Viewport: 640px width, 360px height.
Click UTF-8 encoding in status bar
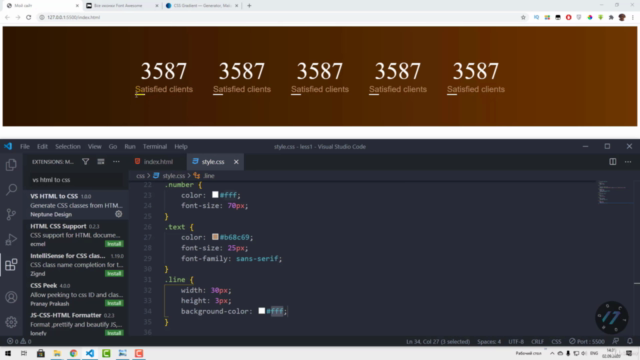click(516, 341)
